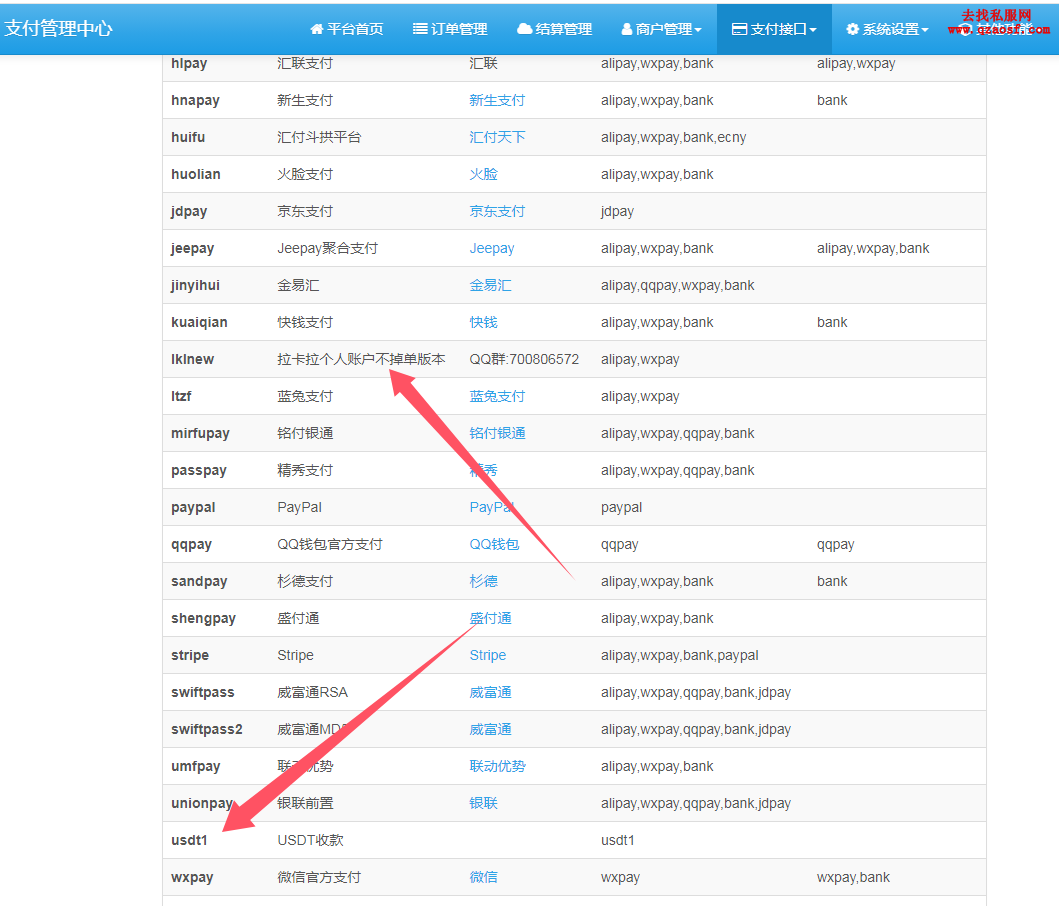Viewport: 1059px width, 906px height.
Task: Select the Jeepay聚合支付 description text
Action: pyautogui.click(x=328, y=249)
